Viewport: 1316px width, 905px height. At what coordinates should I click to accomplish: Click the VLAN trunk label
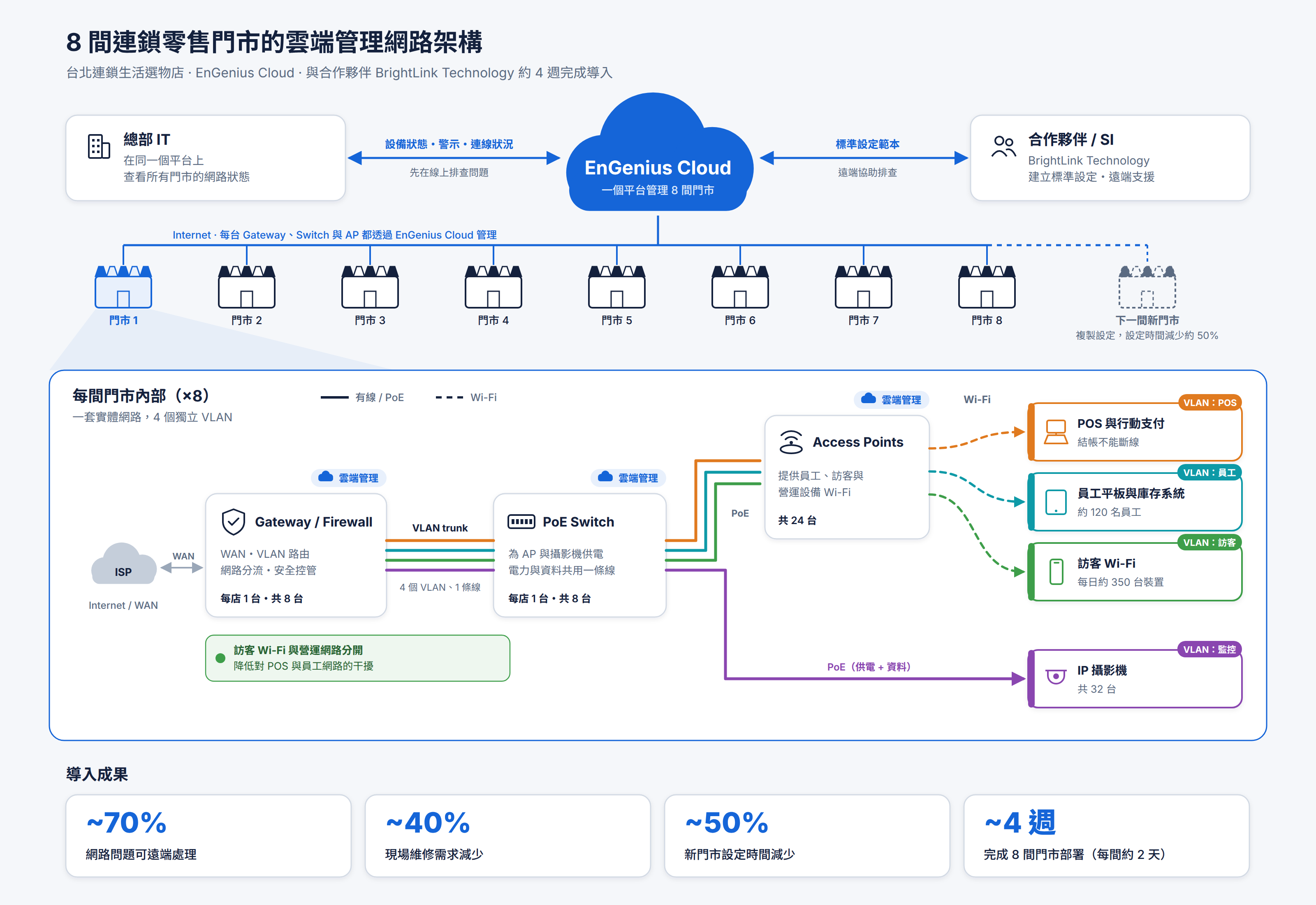coord(440,528)
